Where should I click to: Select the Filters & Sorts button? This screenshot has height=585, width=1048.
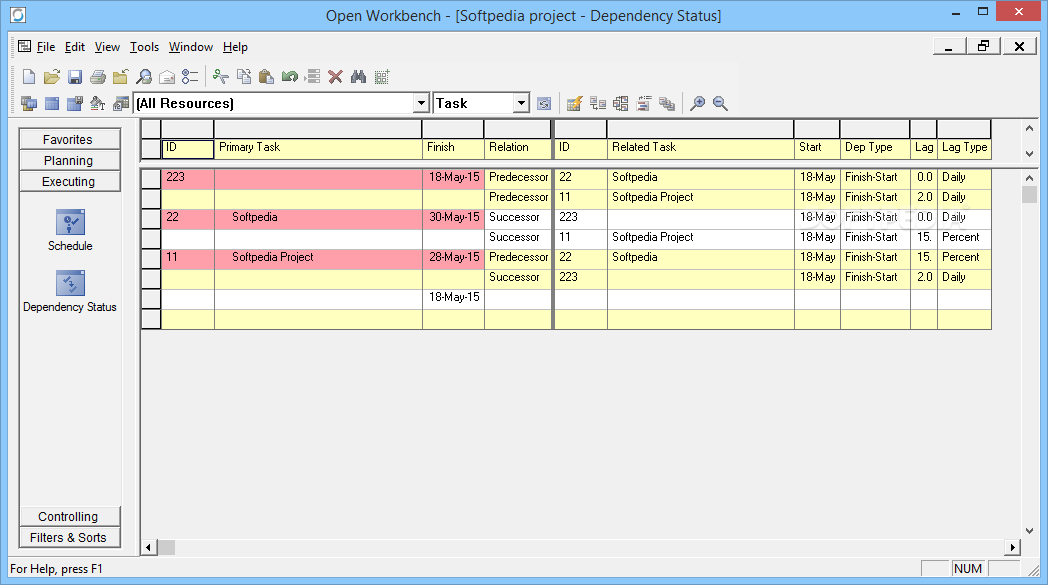click(70, 538)
